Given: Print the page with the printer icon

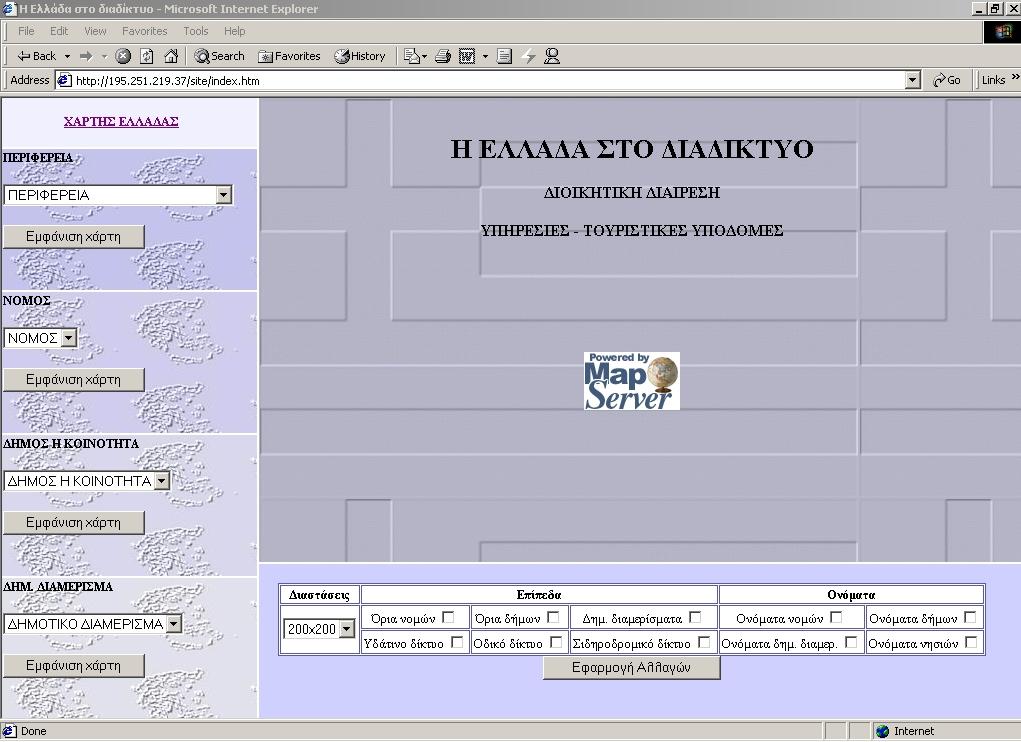Looking at the screenshot, I should click(443, 56).
